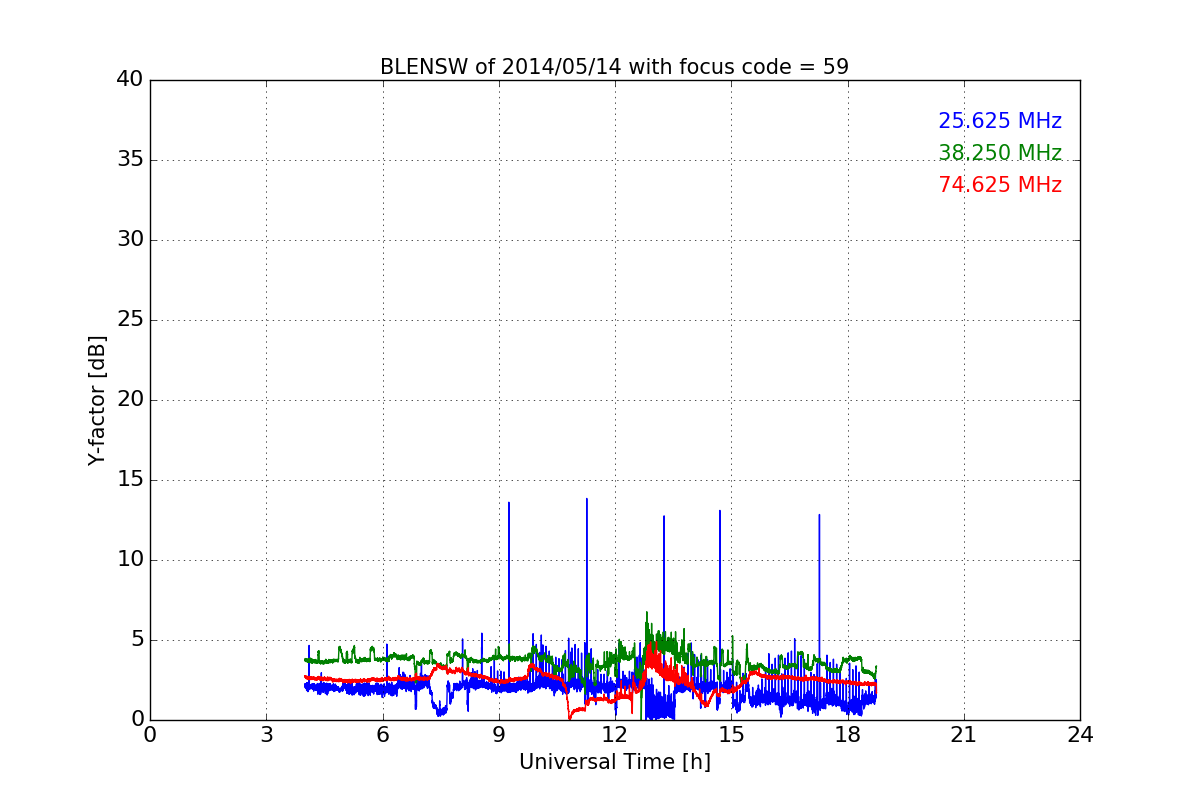Click the tallest blue spike near 11 h

[587, 499]
